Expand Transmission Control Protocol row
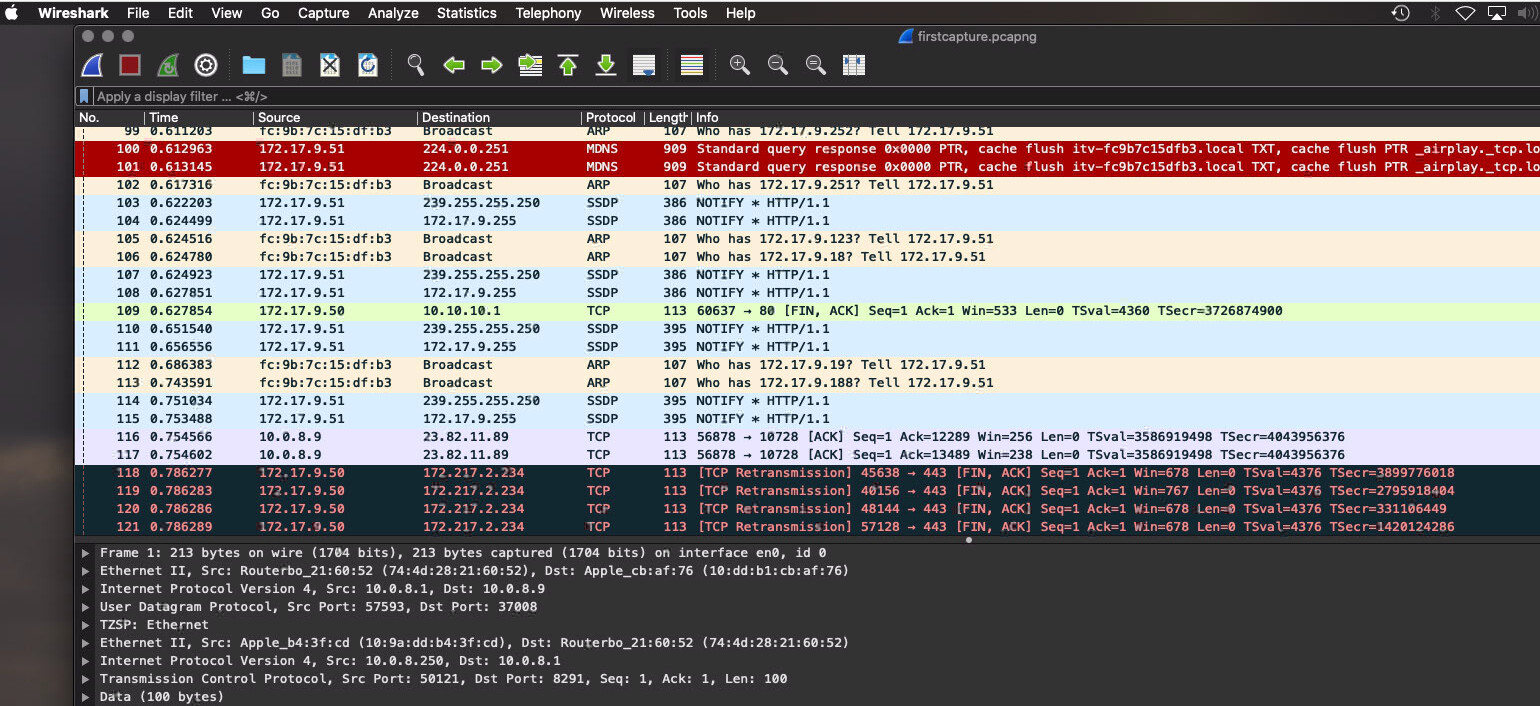 coord(86,678)
